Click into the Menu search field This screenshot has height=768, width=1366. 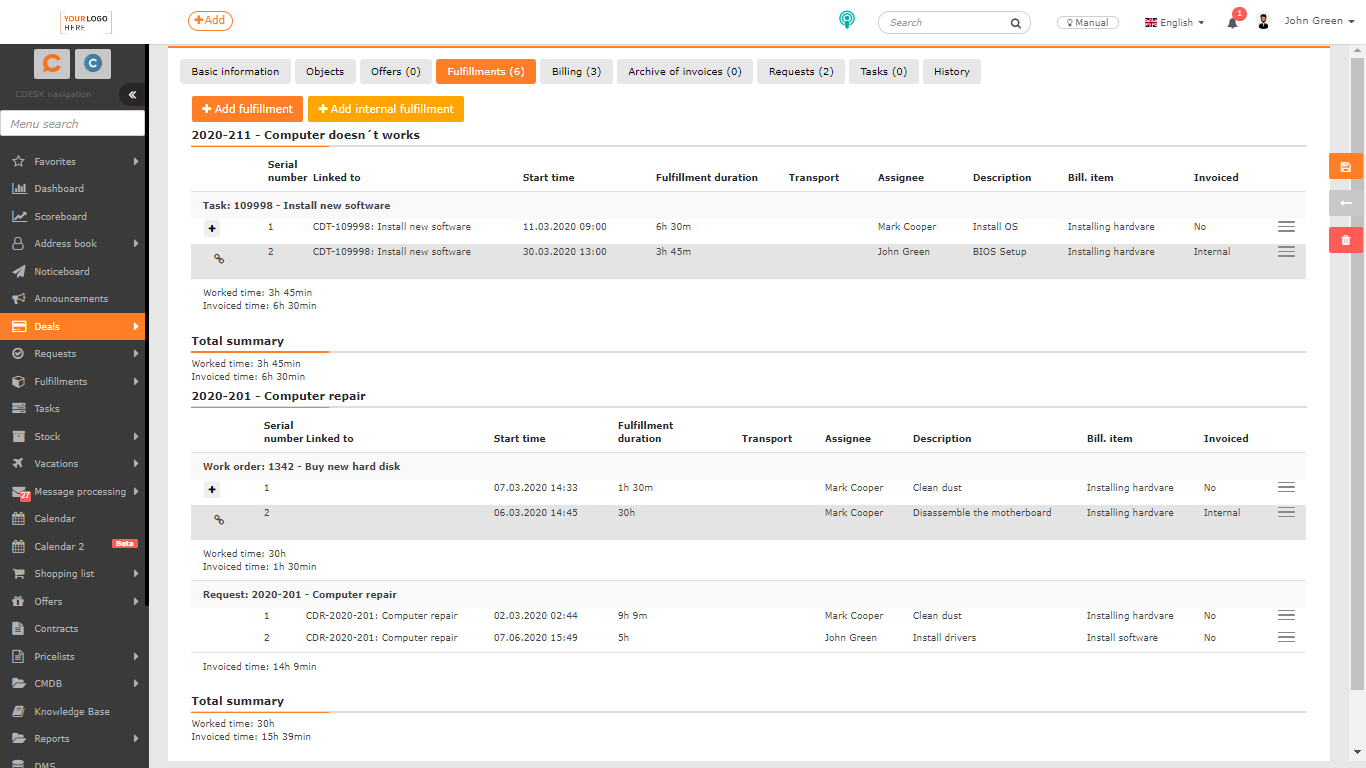pyautogui.click(x=72, y=123)
